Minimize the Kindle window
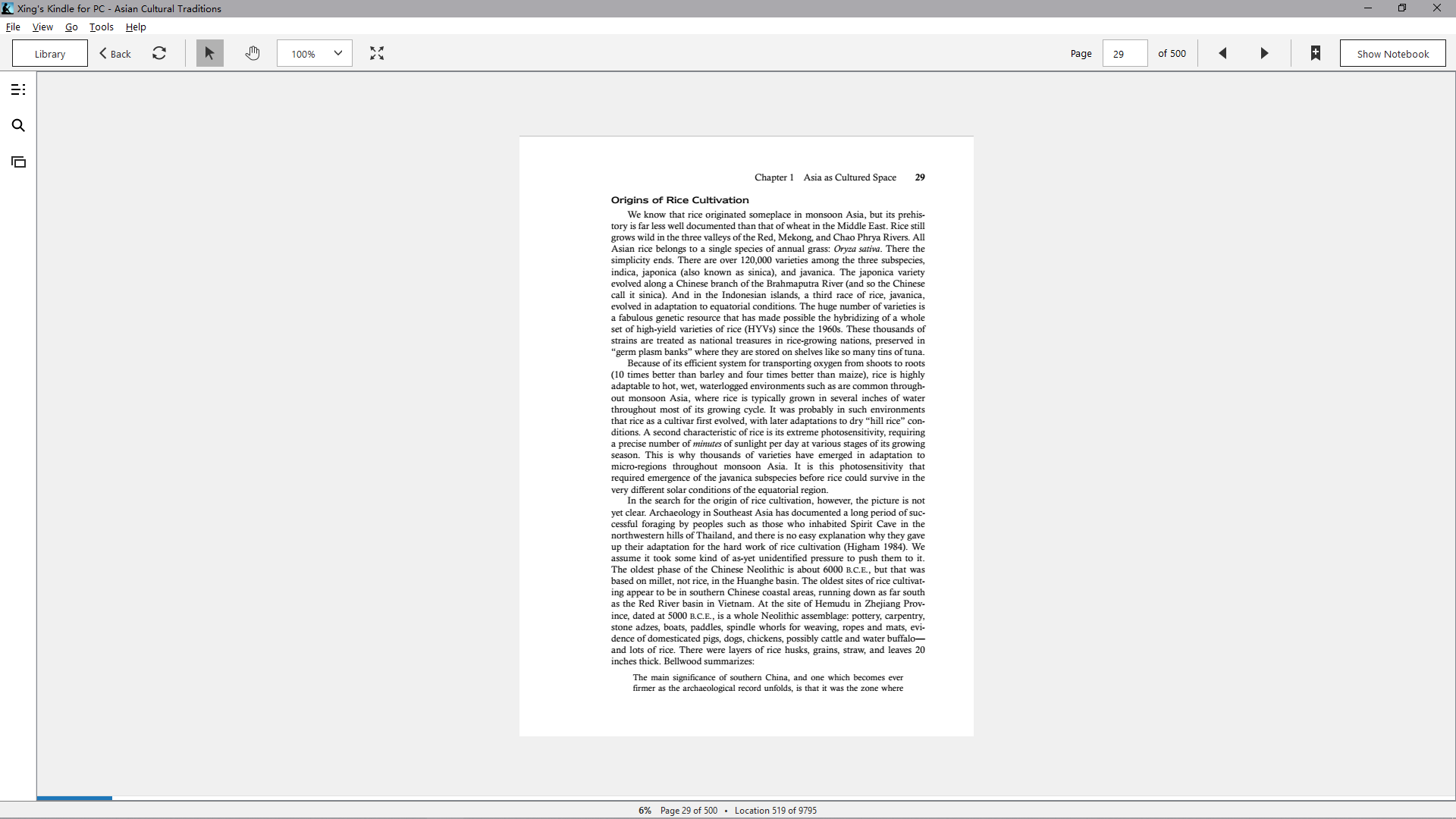Screen dimensions: 1456x819 tap(1368, 8)
